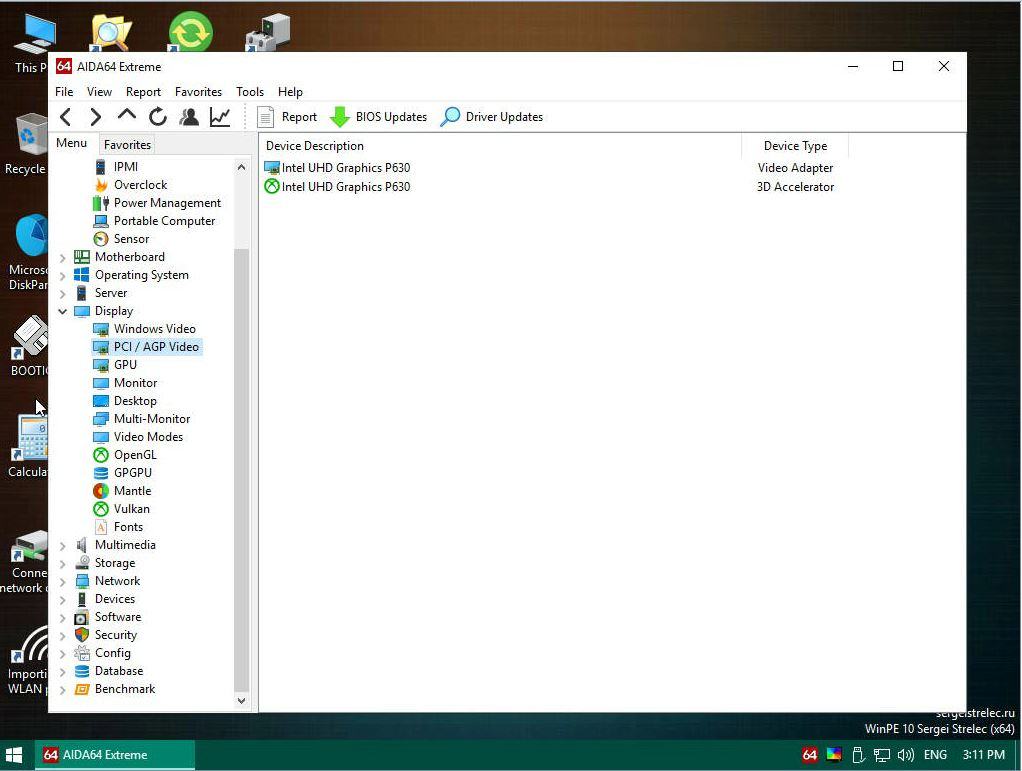This screenshot has height=771, width=1022.
Task: Expand the Software node
Action: pyautogui.click(x=63, y=618)
